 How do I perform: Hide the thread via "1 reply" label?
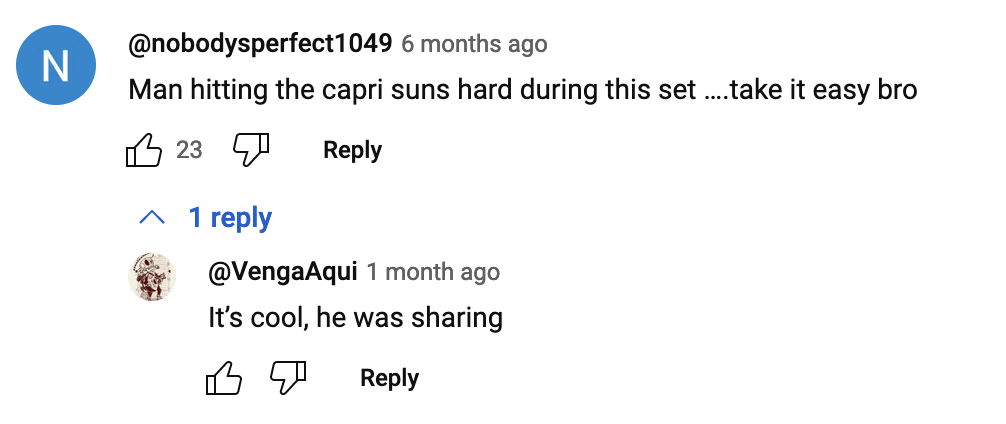coord(230,218)
